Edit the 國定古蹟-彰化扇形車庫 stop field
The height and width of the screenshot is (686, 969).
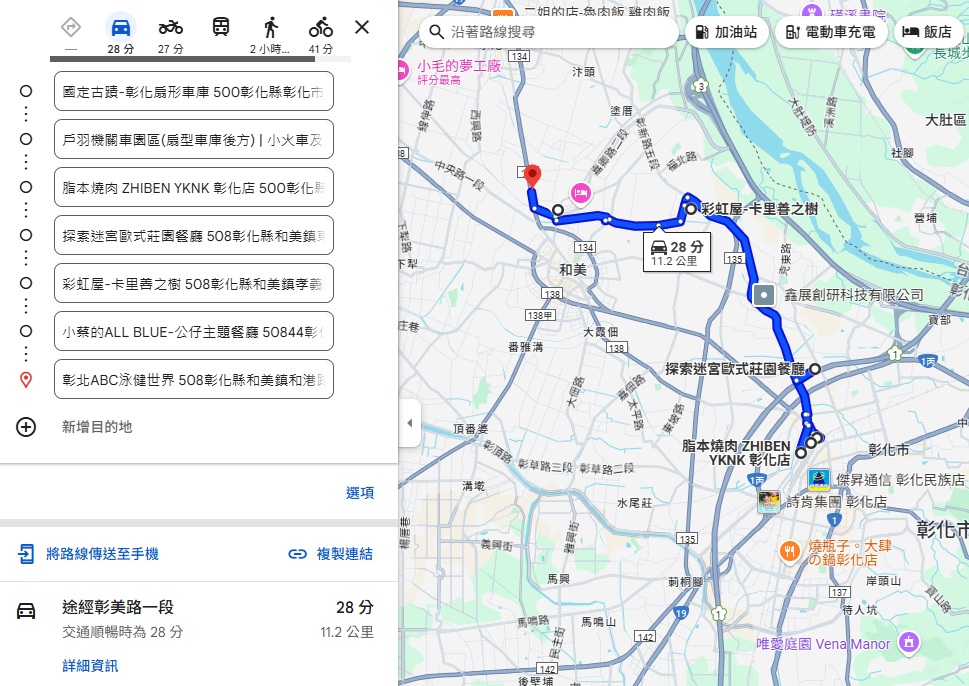click(x=193, y=91)
